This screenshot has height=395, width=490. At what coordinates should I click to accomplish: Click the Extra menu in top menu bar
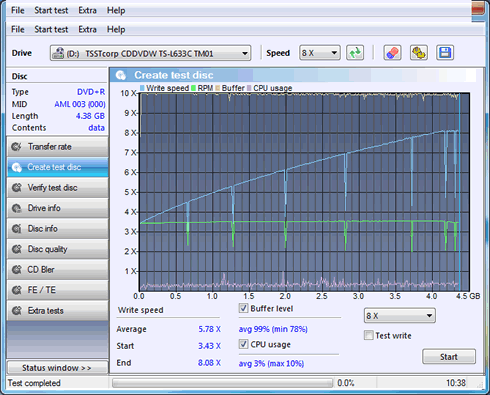(87, 10)
